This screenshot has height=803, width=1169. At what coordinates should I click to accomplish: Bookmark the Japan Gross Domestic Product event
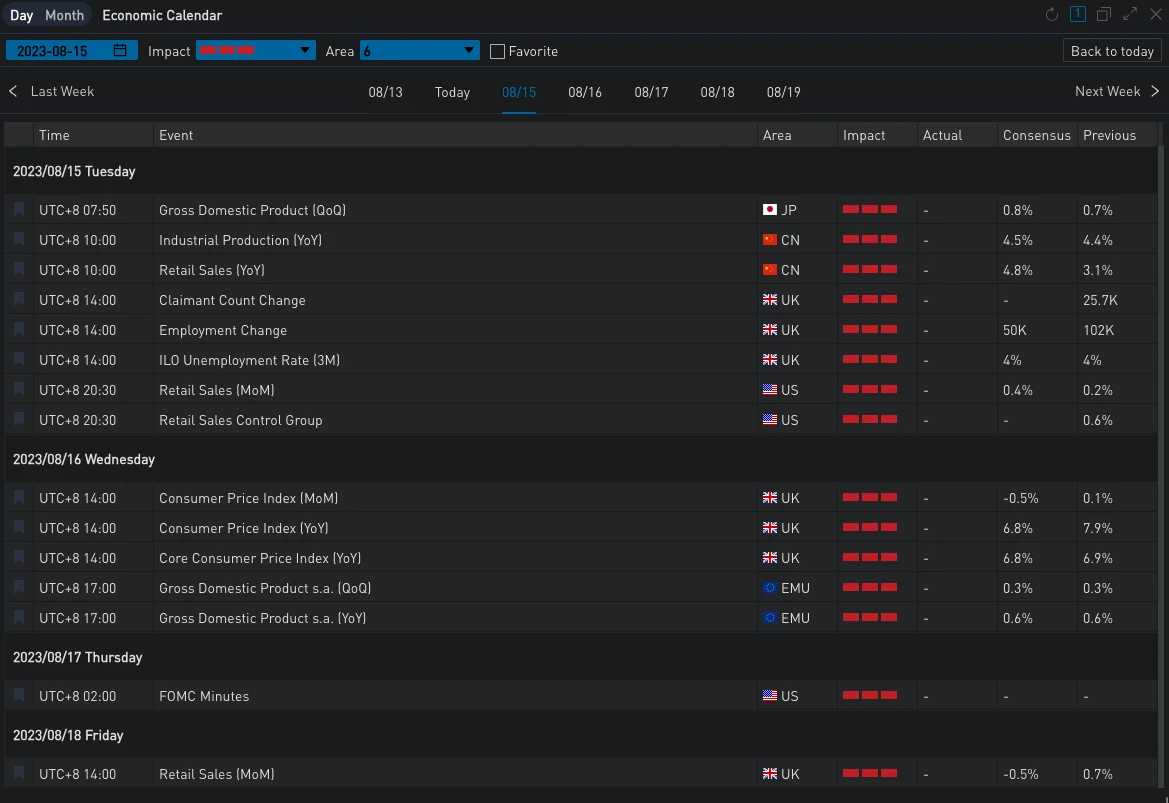pos(19,210)
